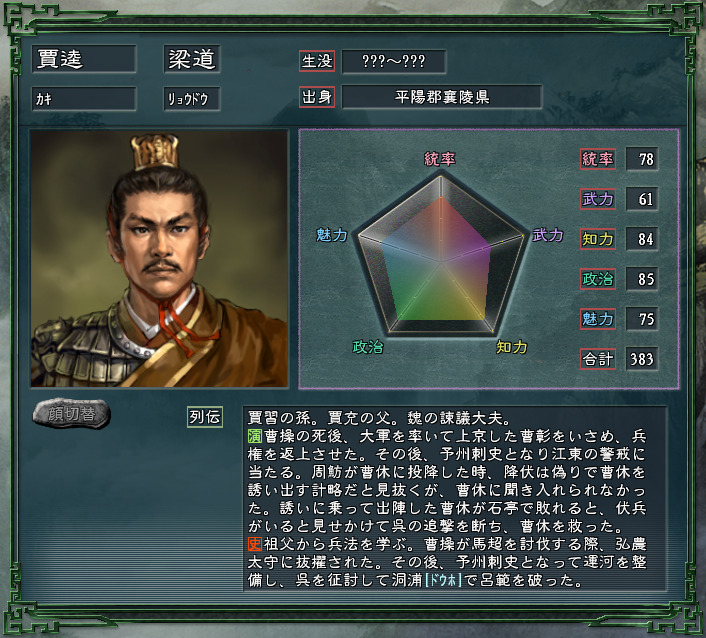Select the 出身 origin label
Viewport: 706px width, 638px height.
coord(317,97)
